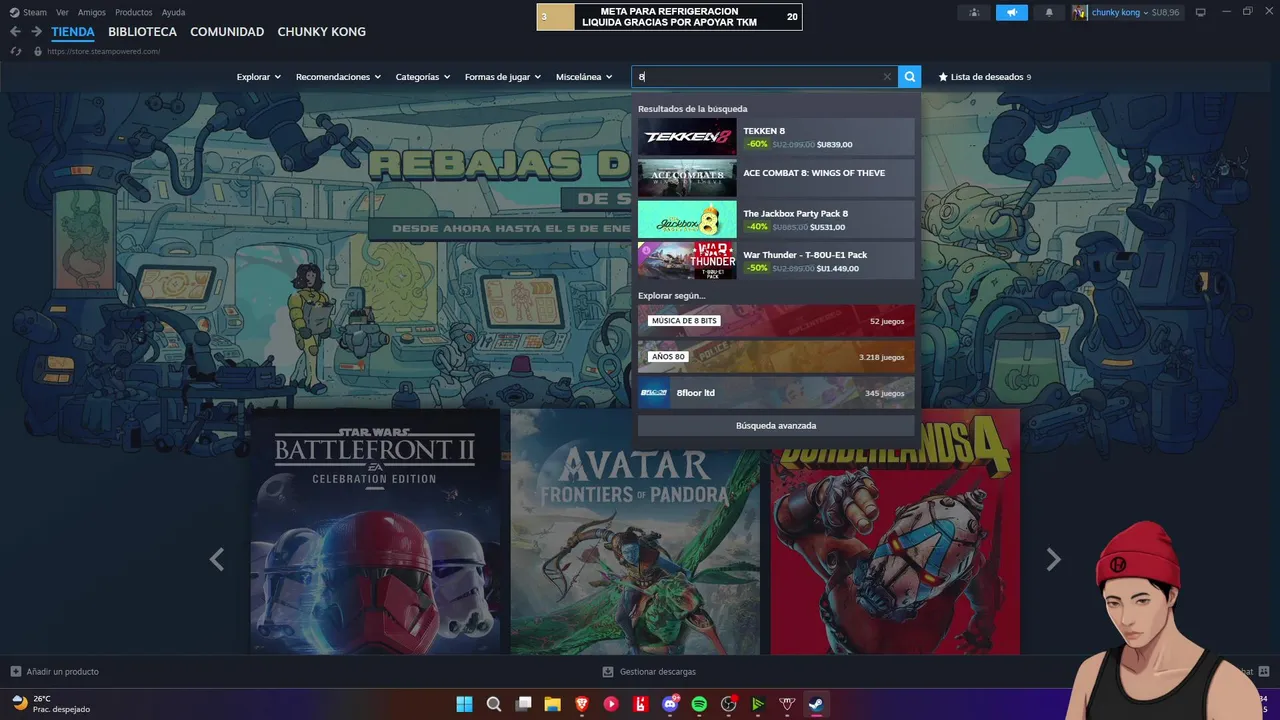Expand the Miscelánea dropdown
1280x720 pixels.
pyautogui.click(x=584, y=77)
